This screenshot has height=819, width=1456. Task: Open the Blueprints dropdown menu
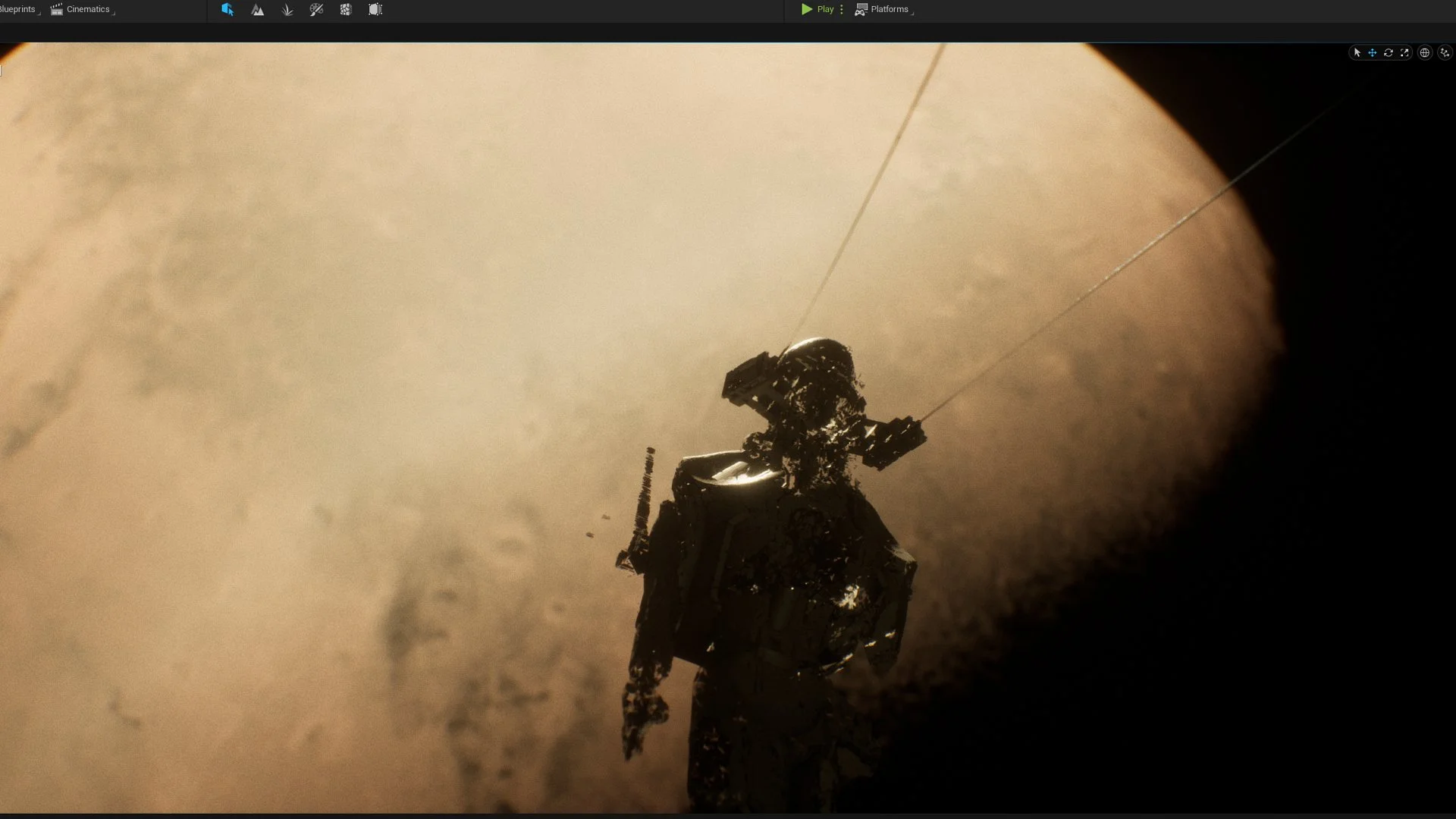tap(20, 10)
